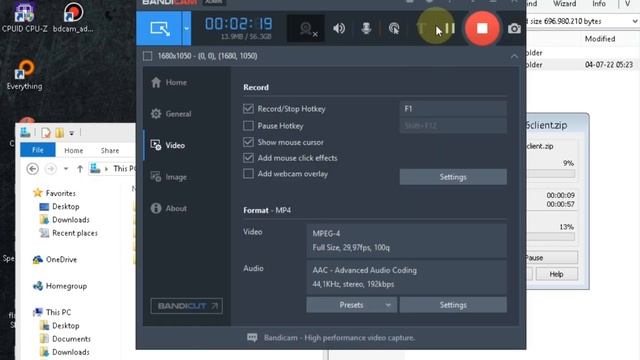
Task: Toggle the microphone icon
Action: point(366,29)
